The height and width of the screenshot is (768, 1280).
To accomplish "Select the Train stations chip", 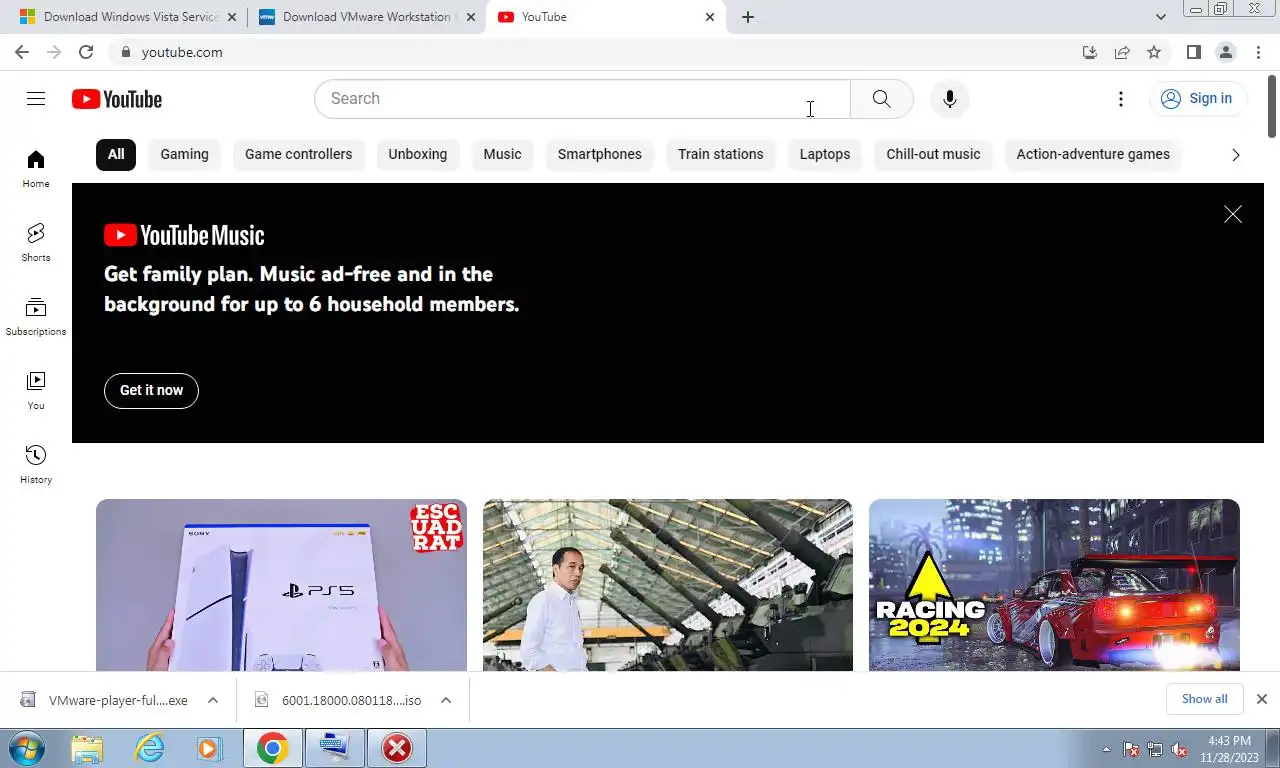I will tap(721, 154).
